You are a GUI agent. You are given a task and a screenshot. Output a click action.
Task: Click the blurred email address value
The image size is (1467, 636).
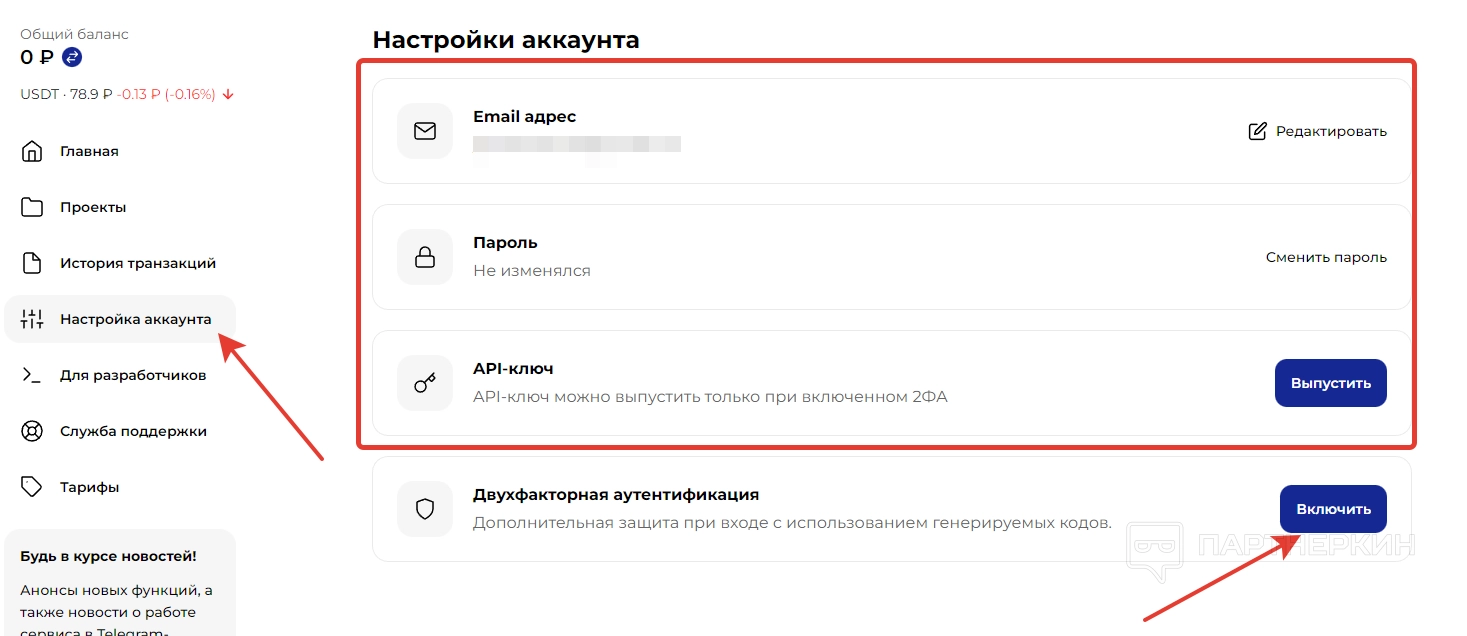tap(577, 144)
